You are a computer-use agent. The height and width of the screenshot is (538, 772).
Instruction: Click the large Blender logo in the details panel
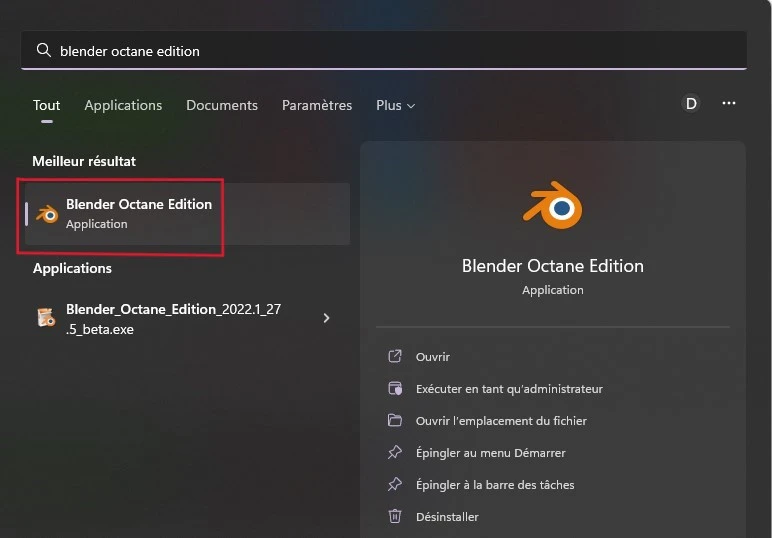(552, 205)
